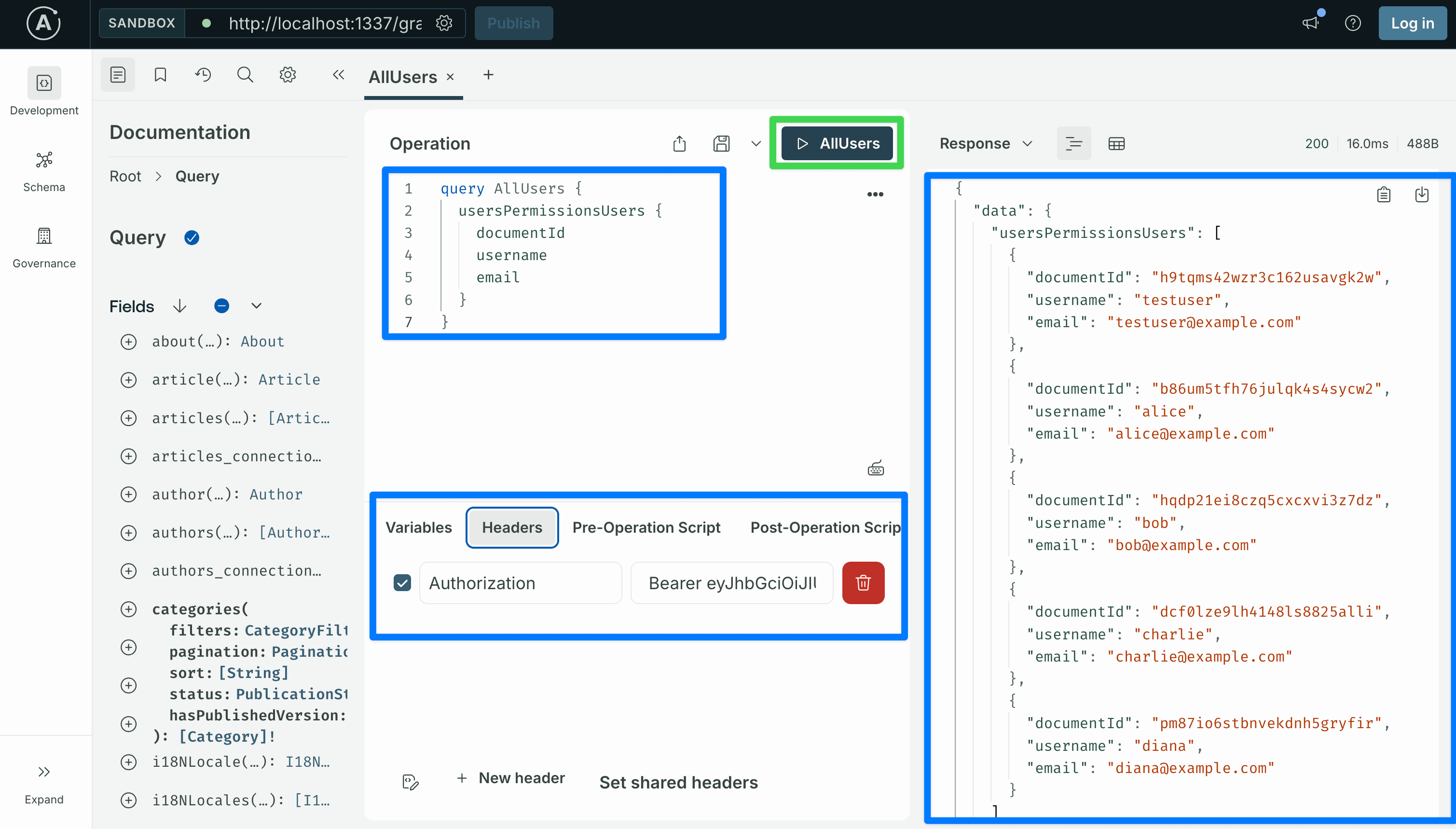The height and width of the screenshot is (829, 1456).
Task: Delete the Authorization header
Action: 863,582
